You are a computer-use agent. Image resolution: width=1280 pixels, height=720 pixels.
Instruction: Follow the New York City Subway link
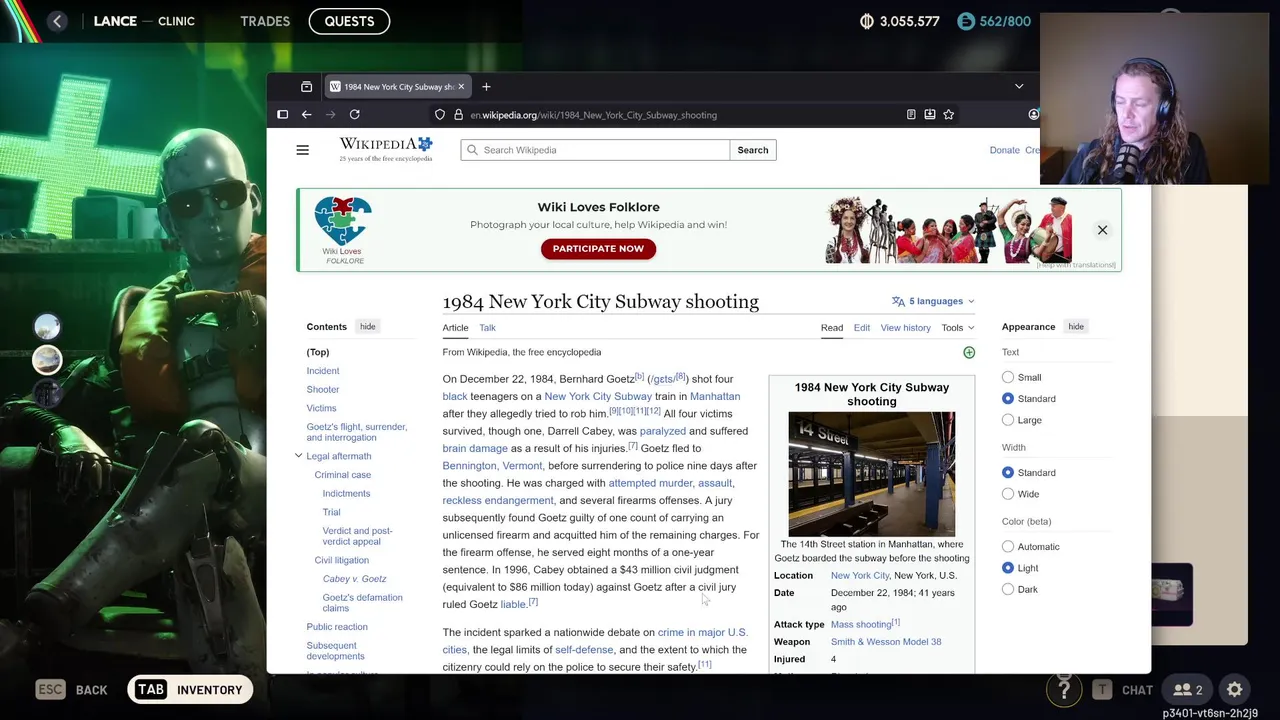click(x=598, y=396)
